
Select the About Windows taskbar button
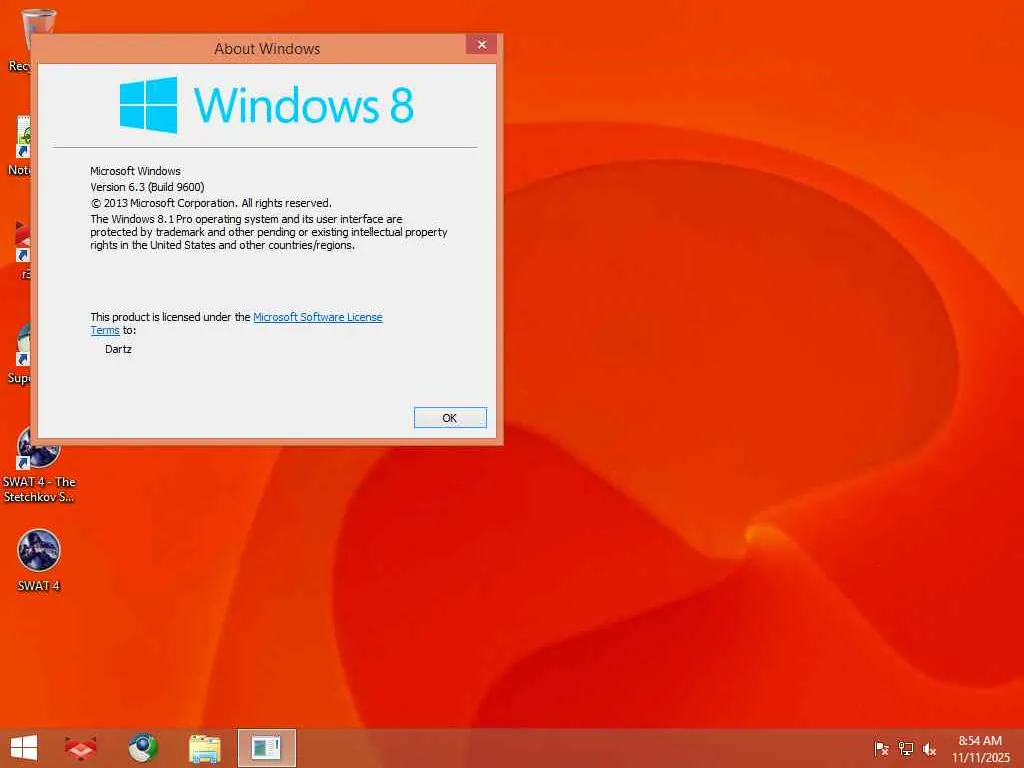(266, 748)
